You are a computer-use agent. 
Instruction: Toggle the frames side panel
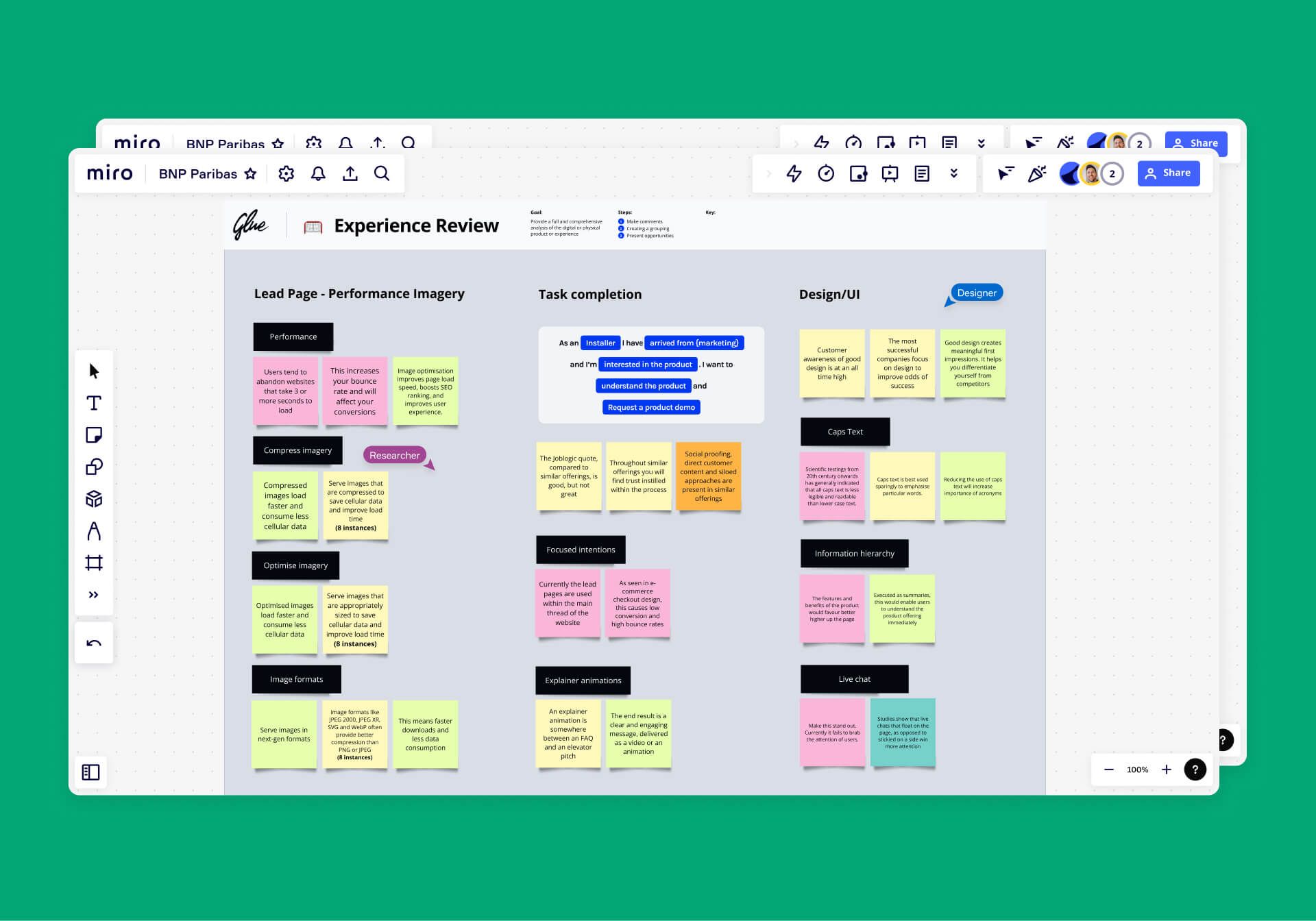coord(90,772)
